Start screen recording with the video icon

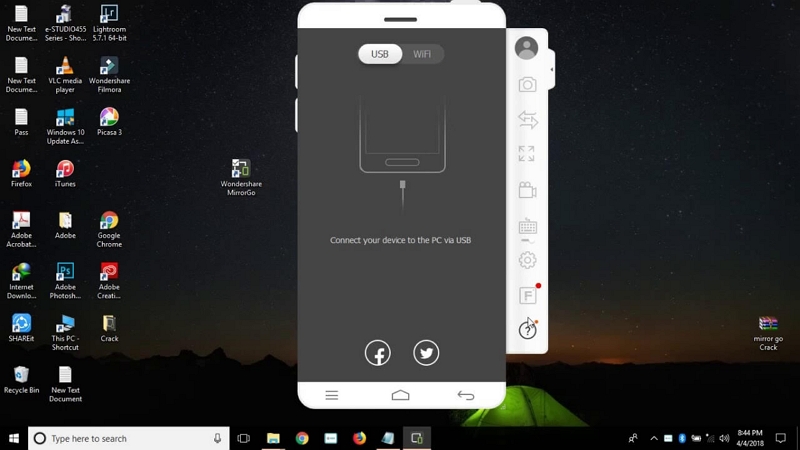[x=527, y=190]
